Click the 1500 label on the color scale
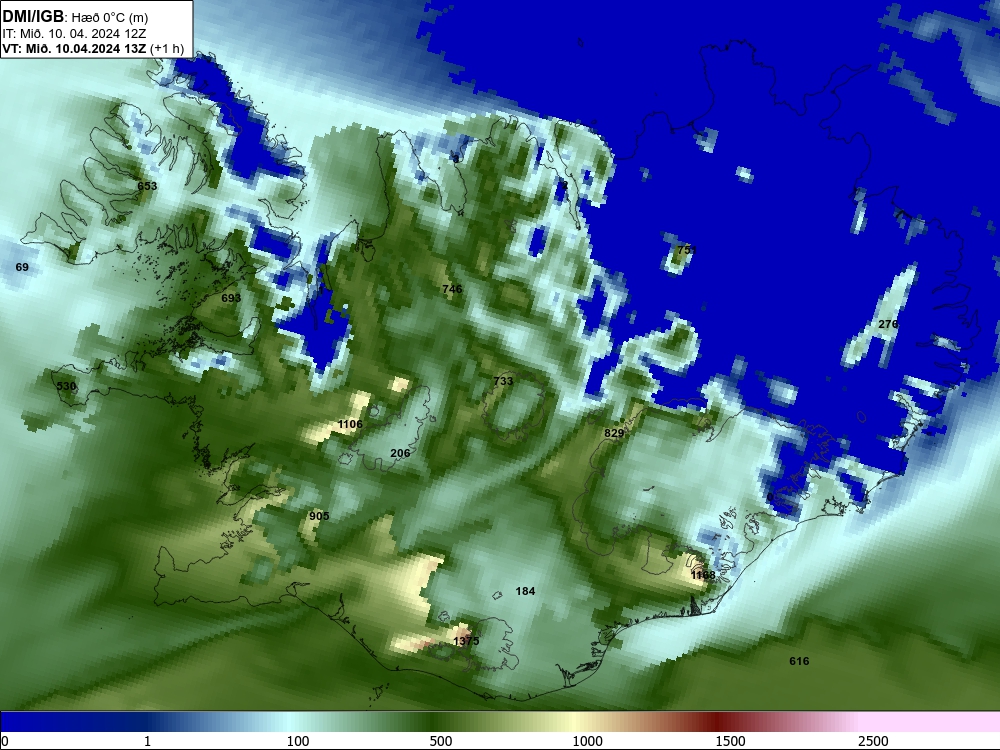 tap(730, 741)
